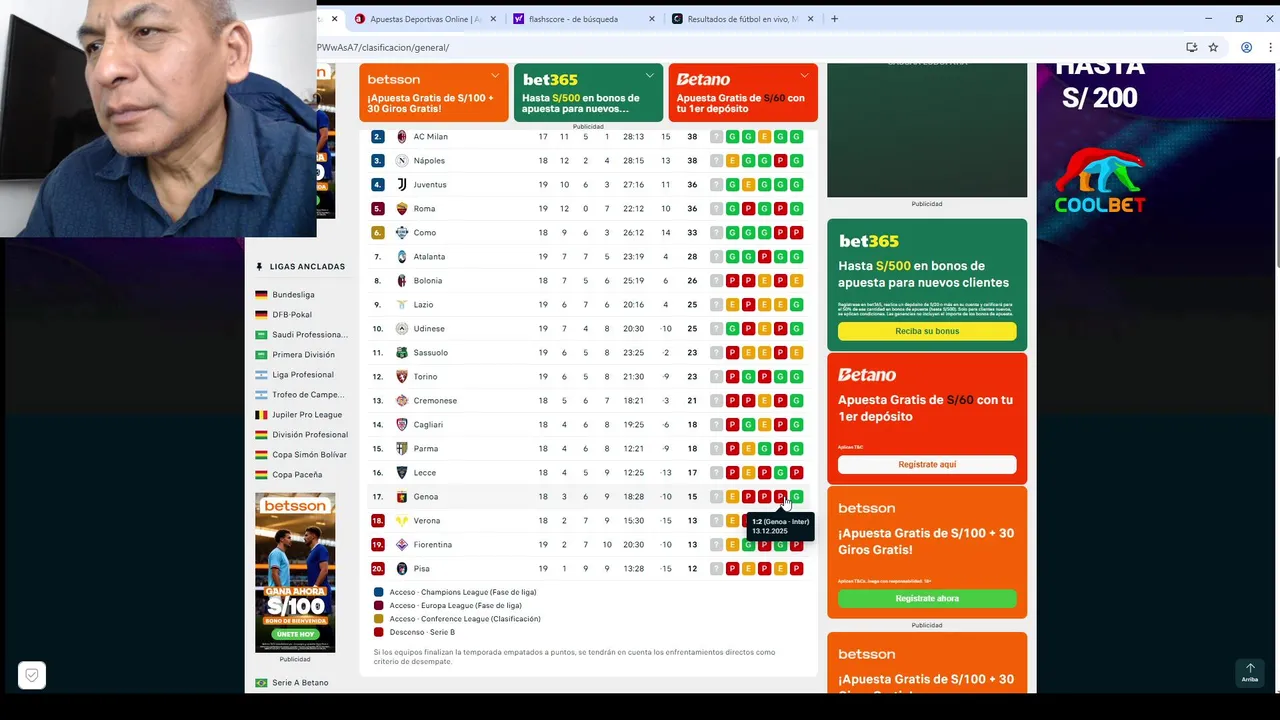Click the Genoa club crest
The height and width of the screenshot is (720, 1280).
402,497
